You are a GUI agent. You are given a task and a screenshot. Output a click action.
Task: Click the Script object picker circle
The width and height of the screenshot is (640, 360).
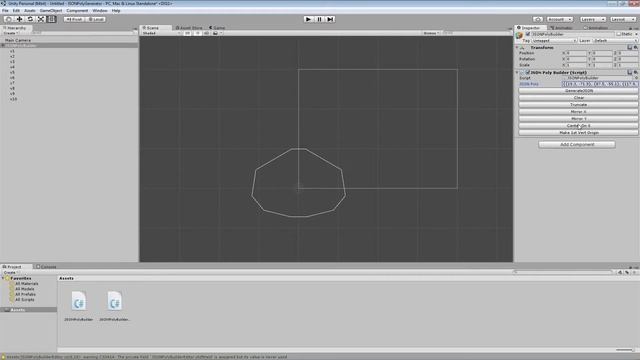(x=636, y=78)
